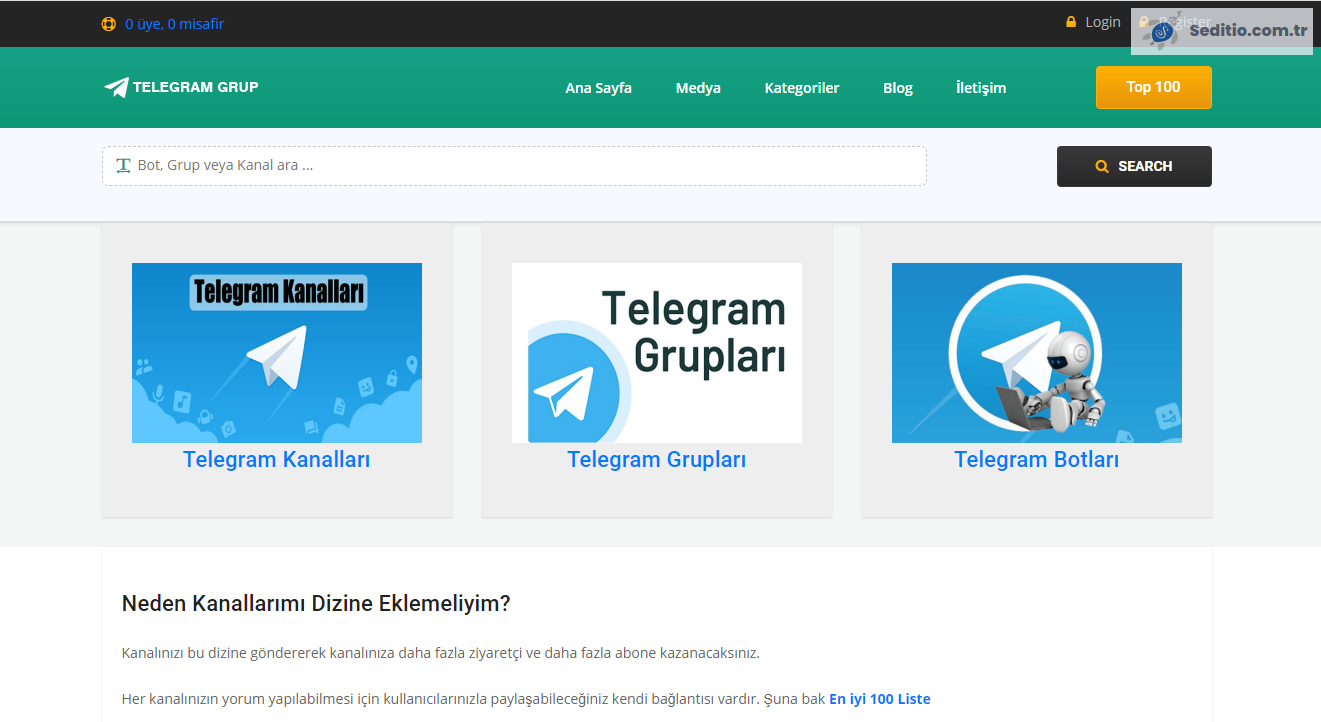Click the paragraph starting Kanalınızı bu dizine göndererek
The height and width of the screenshot is (722, 1321).
[441, 653]
